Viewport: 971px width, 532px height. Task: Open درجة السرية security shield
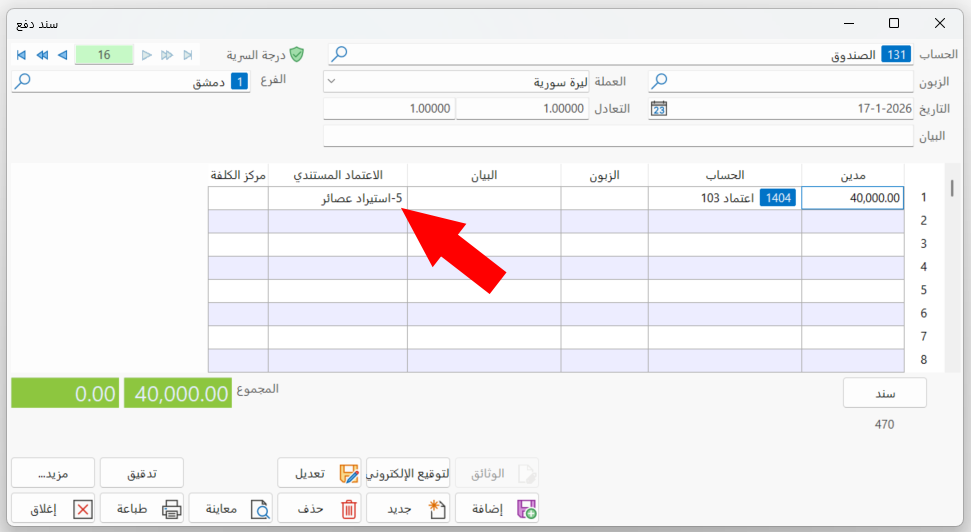click(x=297, y=55)
